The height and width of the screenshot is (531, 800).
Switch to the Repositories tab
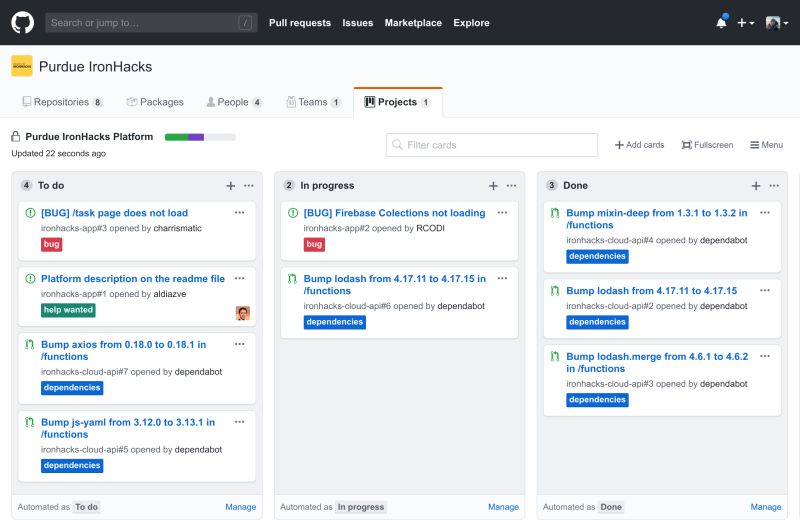(x=62, y=102)
